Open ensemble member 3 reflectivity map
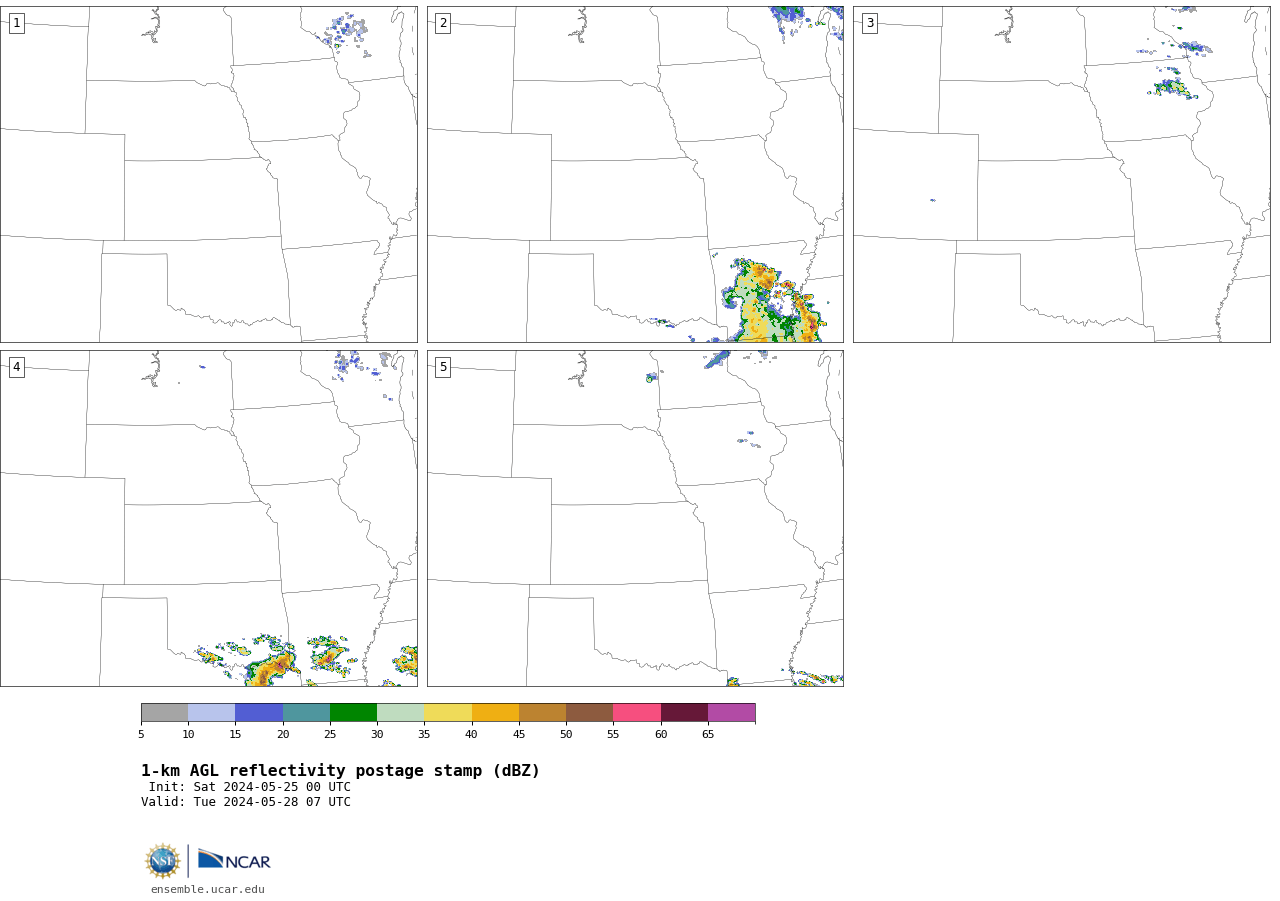1280x901 pixels. [x=1062, y=175]
